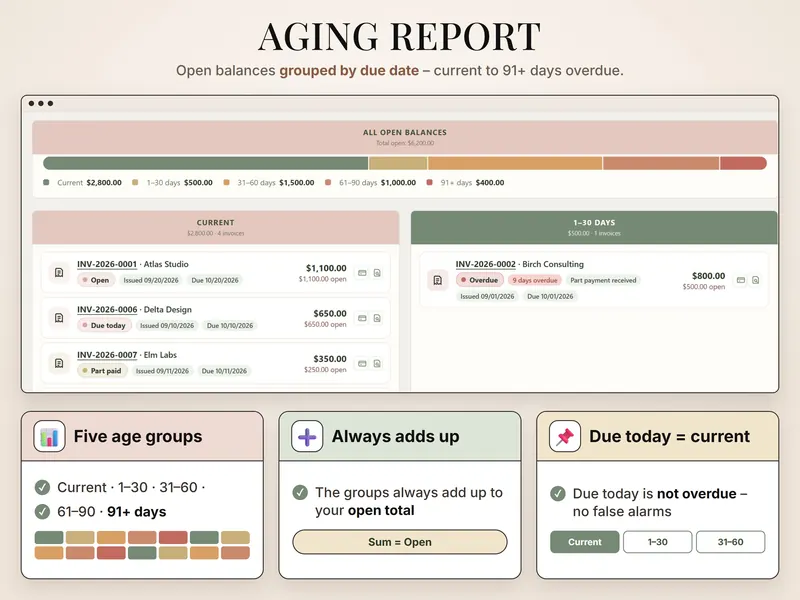This screenshot has height=600, width=800.
Task: Click checkmark icon next to groups always add up
Action: point(300,492)
